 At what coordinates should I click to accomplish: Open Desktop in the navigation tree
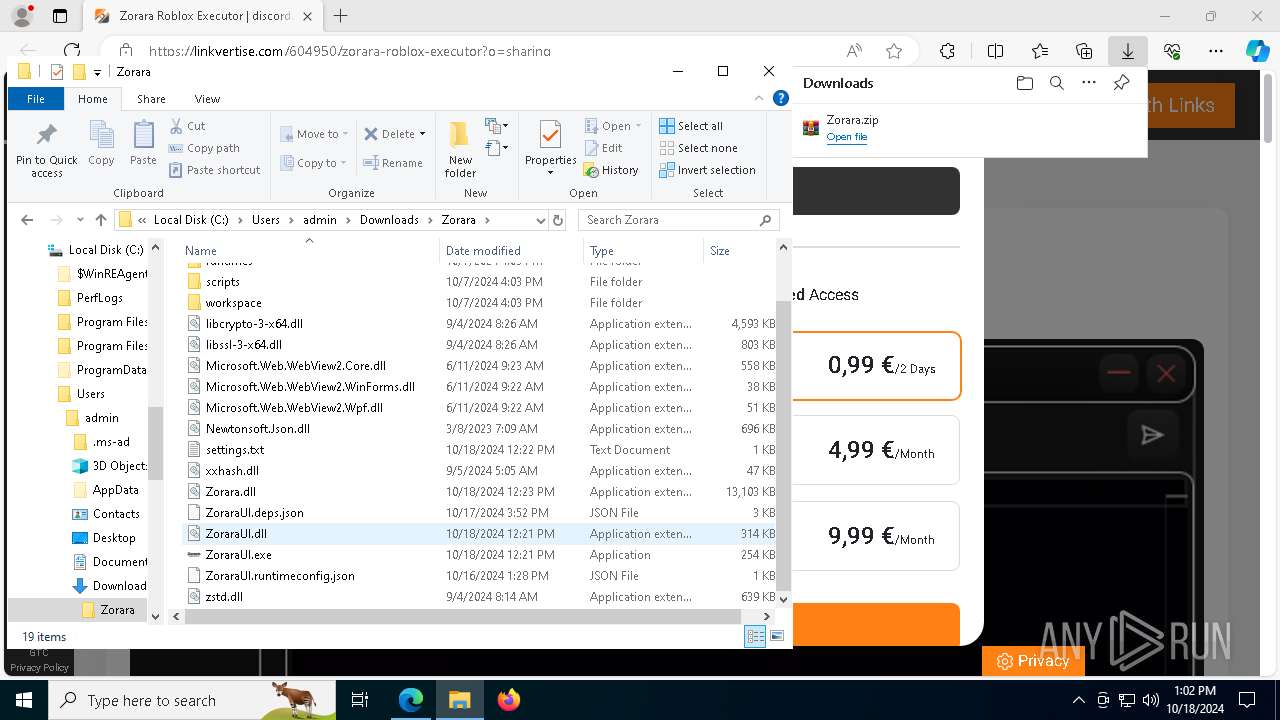coord(114,538)
